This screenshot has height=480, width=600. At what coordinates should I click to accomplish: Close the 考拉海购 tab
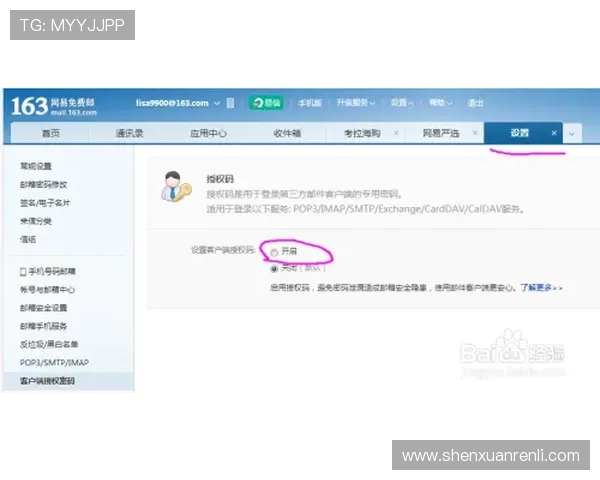tap(396, 133)
